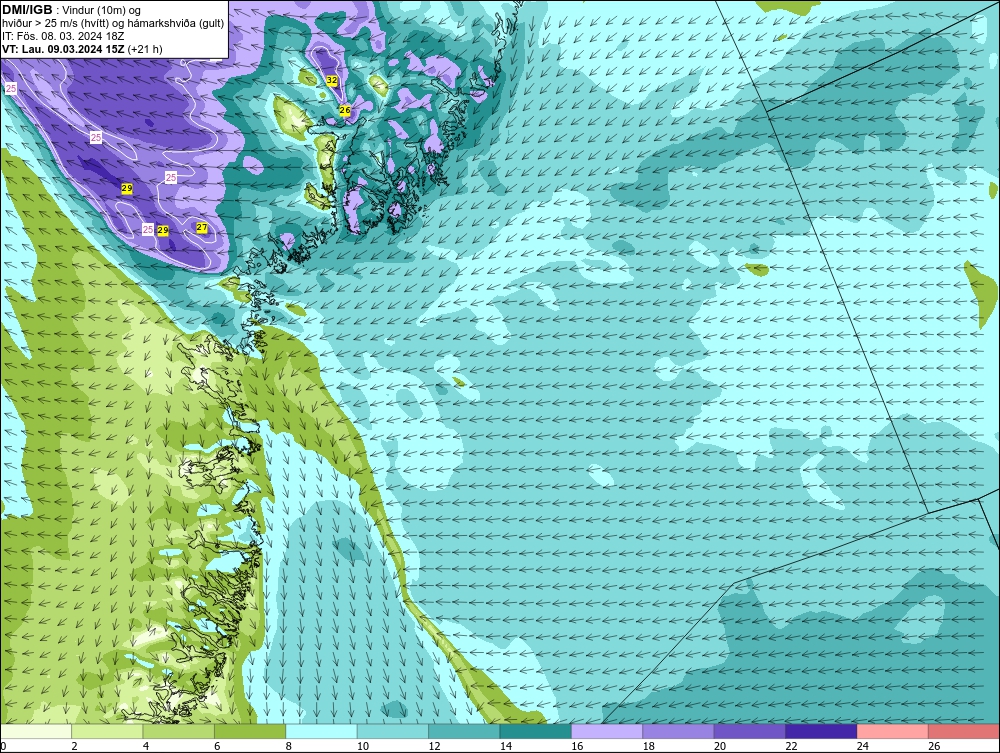Click the 8–10 m/s pale cyan legend swatch

(321, 731)
